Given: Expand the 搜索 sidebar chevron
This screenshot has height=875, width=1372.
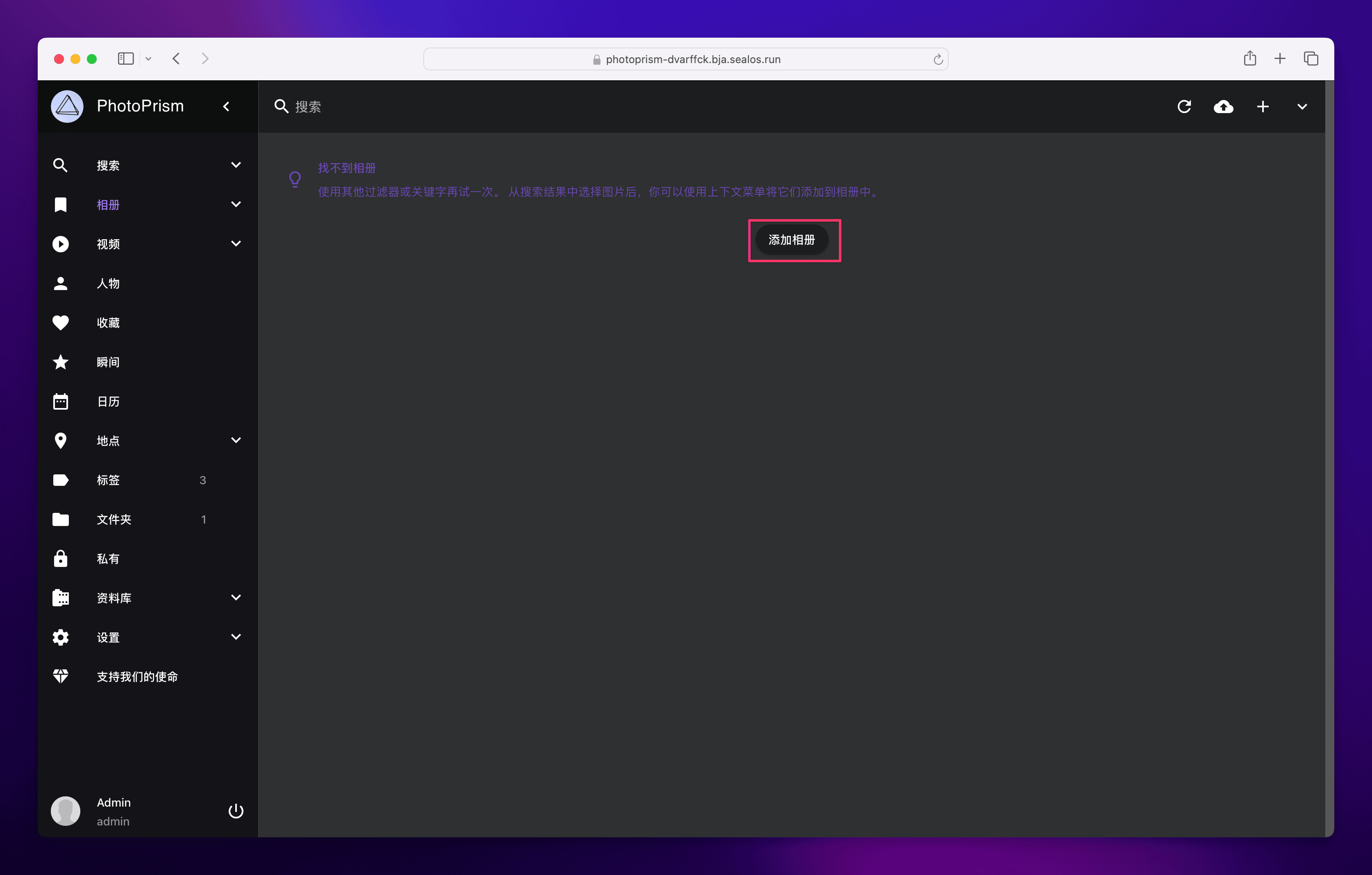Looking at the screenshot, I should (x=235, y=165).
